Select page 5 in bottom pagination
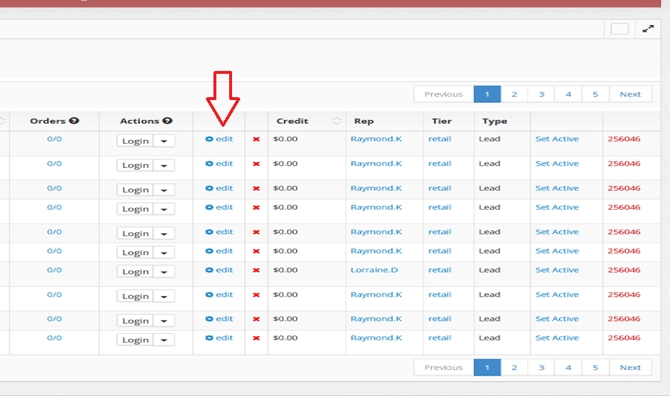Image resolution: width=670 pixels, height=396 pixels. pos(595,368)
